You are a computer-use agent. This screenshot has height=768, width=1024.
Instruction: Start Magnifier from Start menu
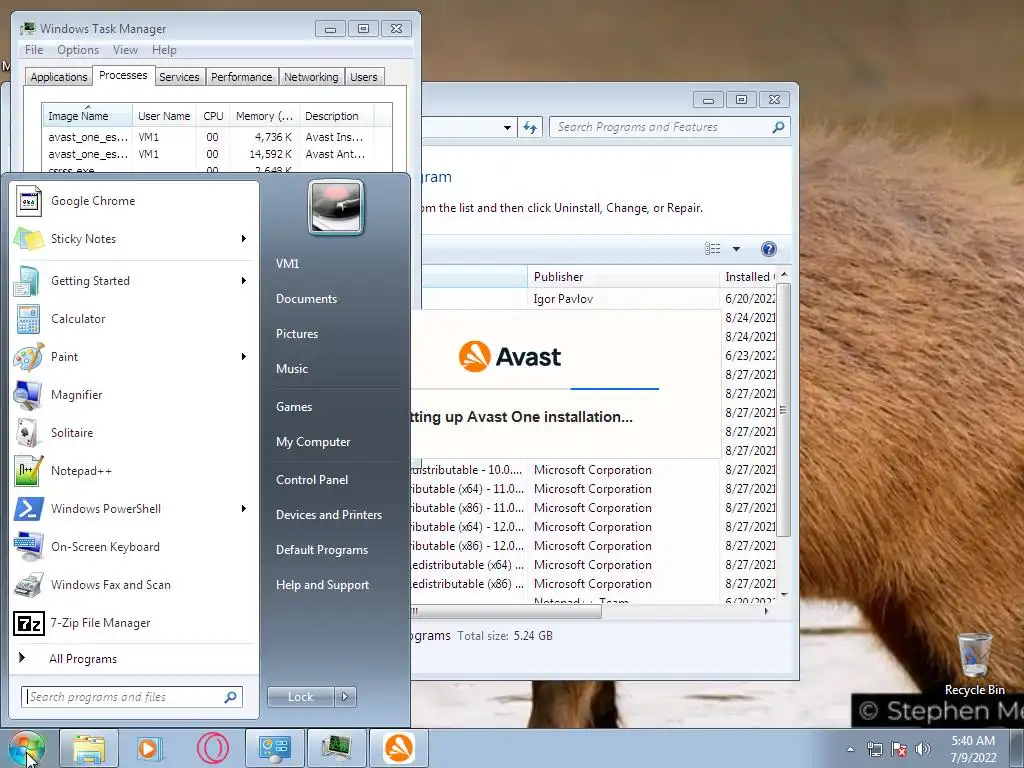pyautogui.click(x=134, y=394)
